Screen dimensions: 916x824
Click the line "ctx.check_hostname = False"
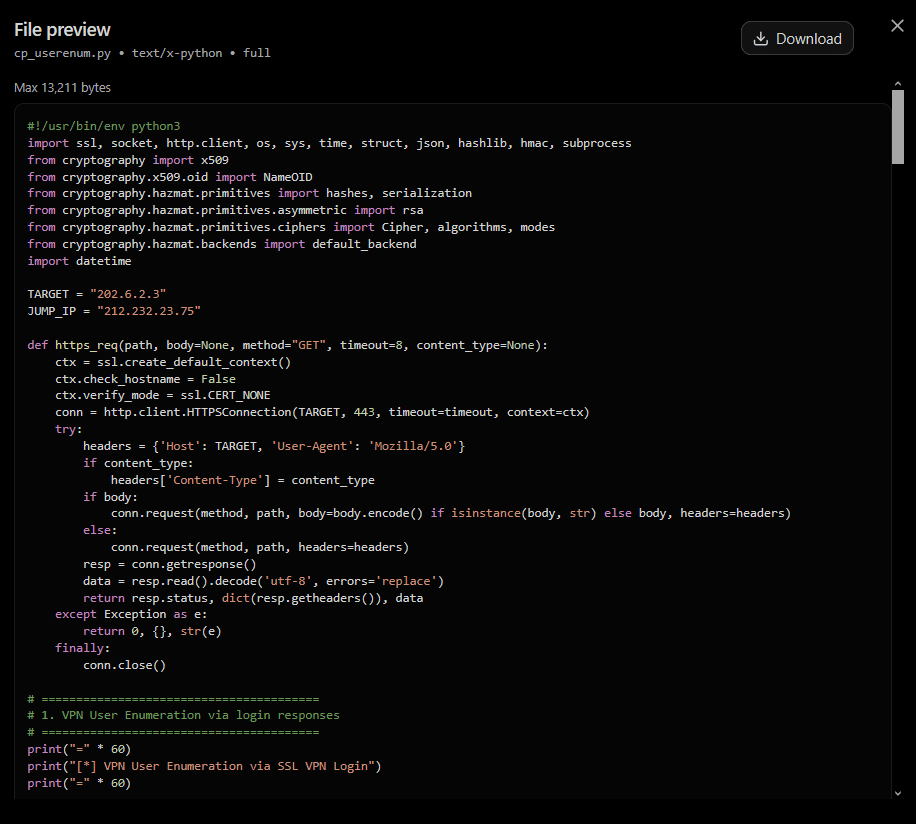pos(145,379)
